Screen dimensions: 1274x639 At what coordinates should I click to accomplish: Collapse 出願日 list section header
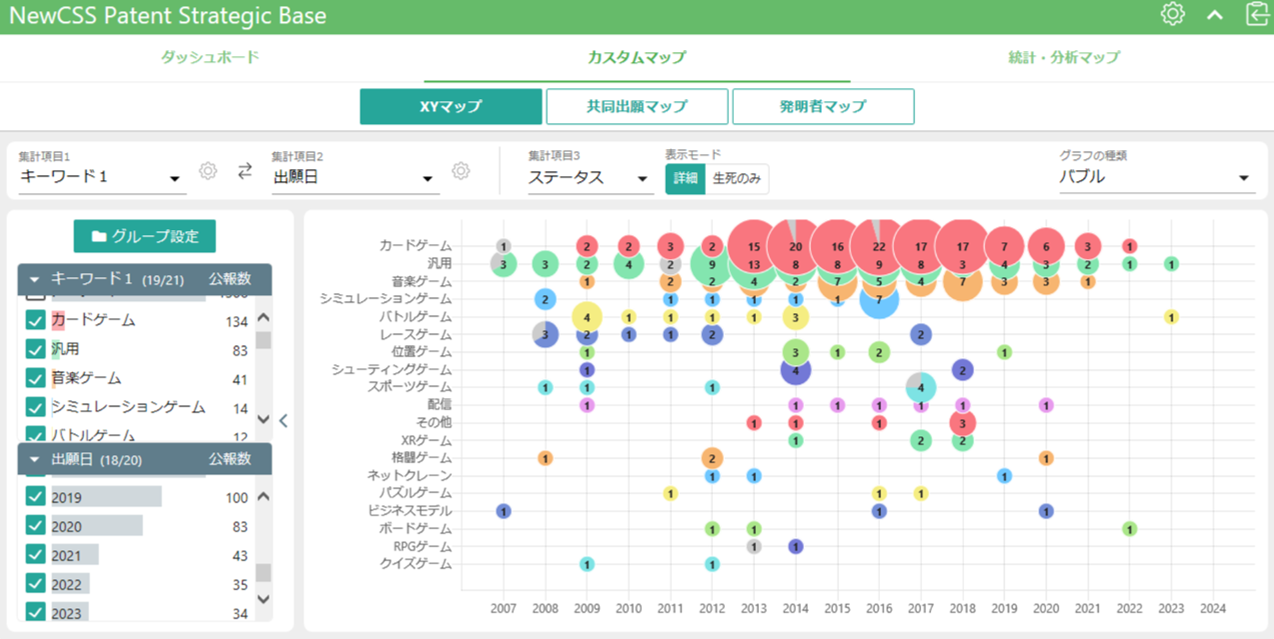click(x=34, y=459)
